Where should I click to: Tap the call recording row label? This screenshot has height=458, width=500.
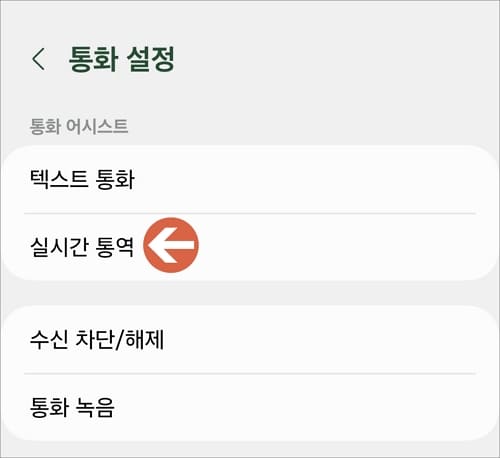72,407
